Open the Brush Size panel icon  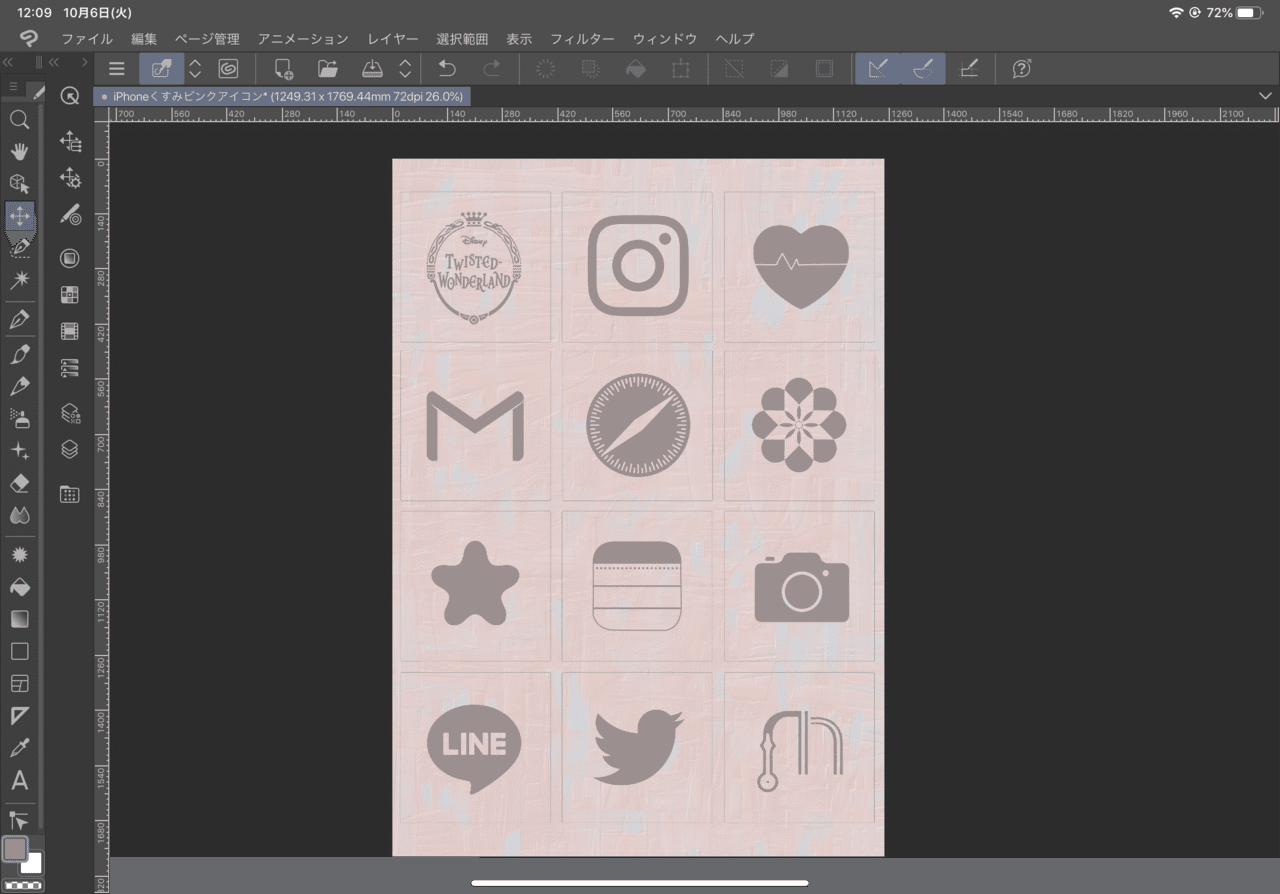coord(70,215)
